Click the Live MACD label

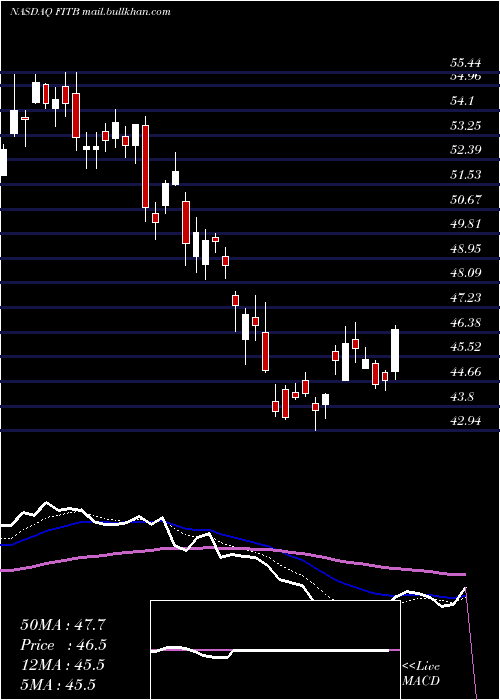421,673
